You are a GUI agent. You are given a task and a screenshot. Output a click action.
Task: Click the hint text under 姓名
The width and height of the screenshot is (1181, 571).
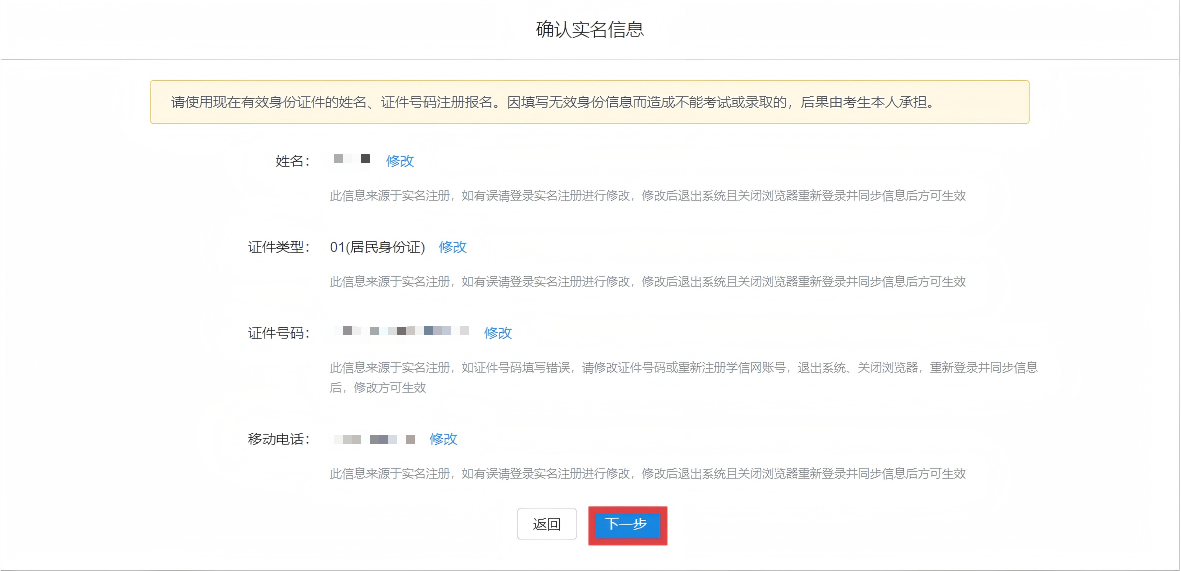pos(647,196)
